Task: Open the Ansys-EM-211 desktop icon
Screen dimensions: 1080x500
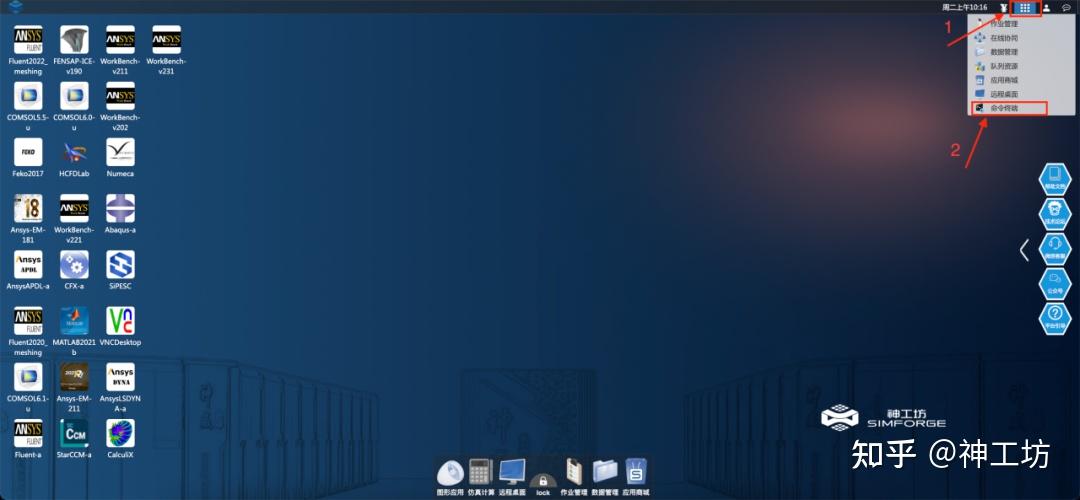Action: (74, 377)
